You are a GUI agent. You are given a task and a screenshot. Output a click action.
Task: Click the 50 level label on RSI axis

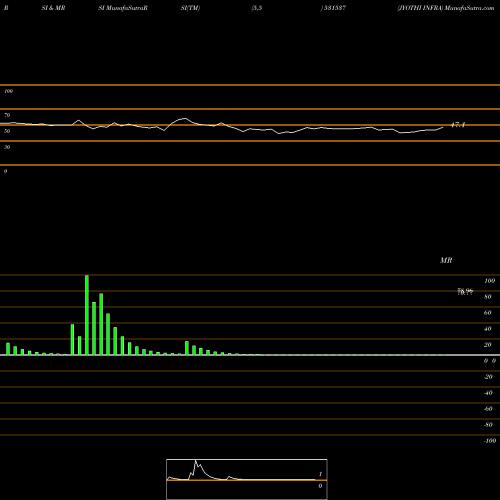coord(7,131)
